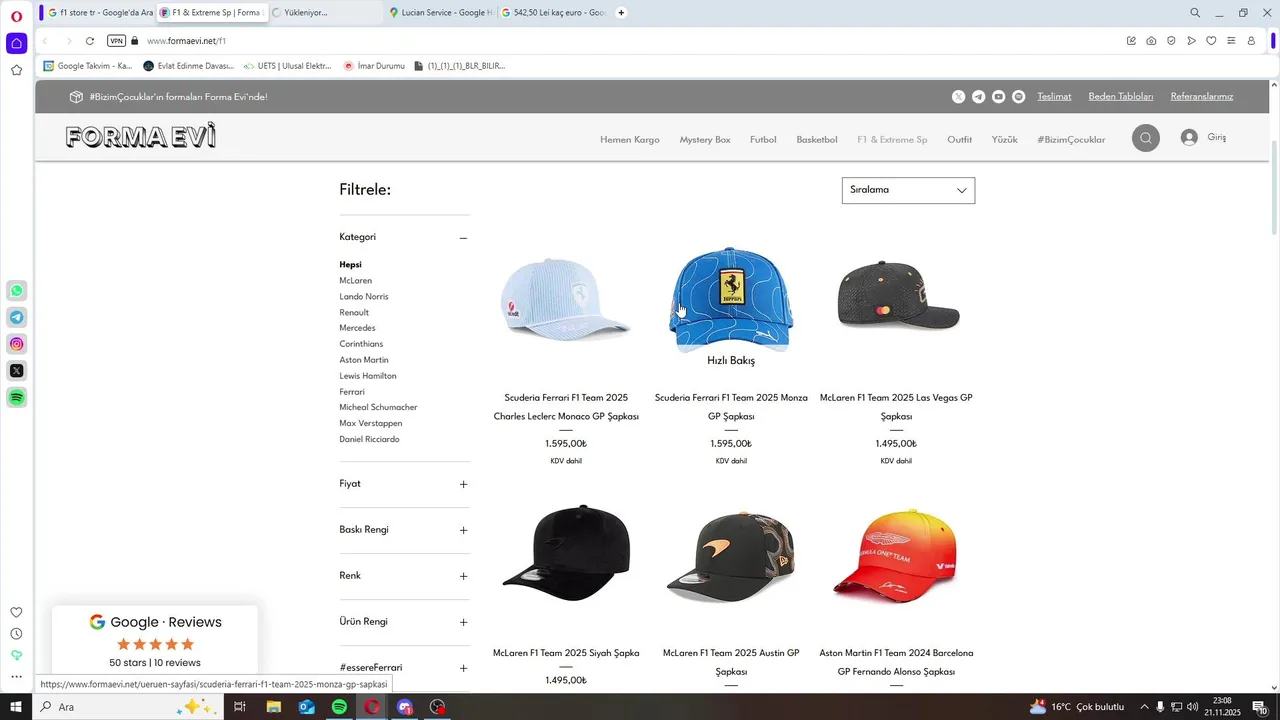Open Opera account profile icon
This screenshot has height=720, width=1280.
1251,41
